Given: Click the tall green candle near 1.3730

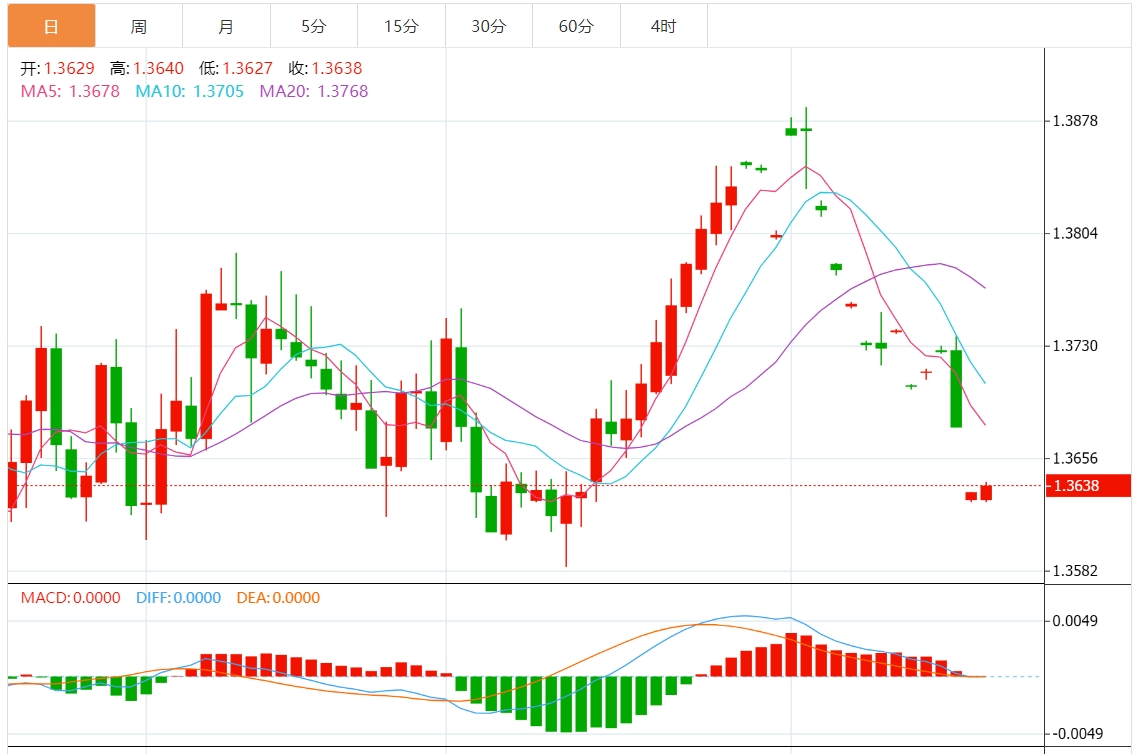Looking at the screenshot, I should 956,388.
